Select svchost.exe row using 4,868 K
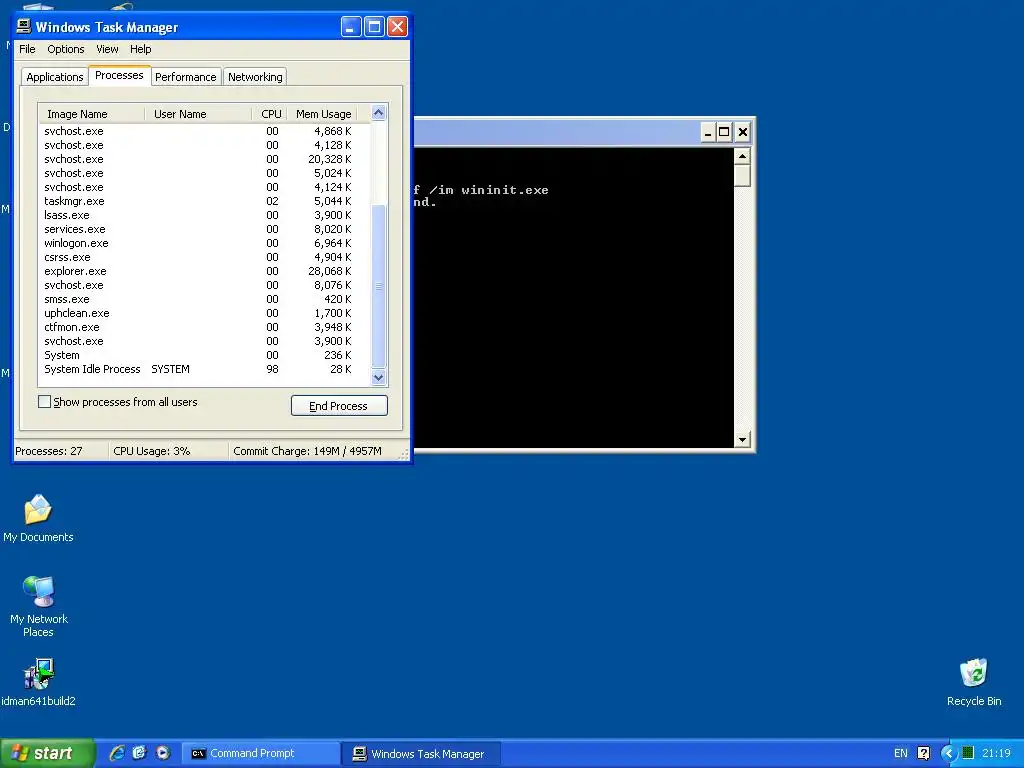This screenshot has width=1024, height=768. (x=204, y=131)
